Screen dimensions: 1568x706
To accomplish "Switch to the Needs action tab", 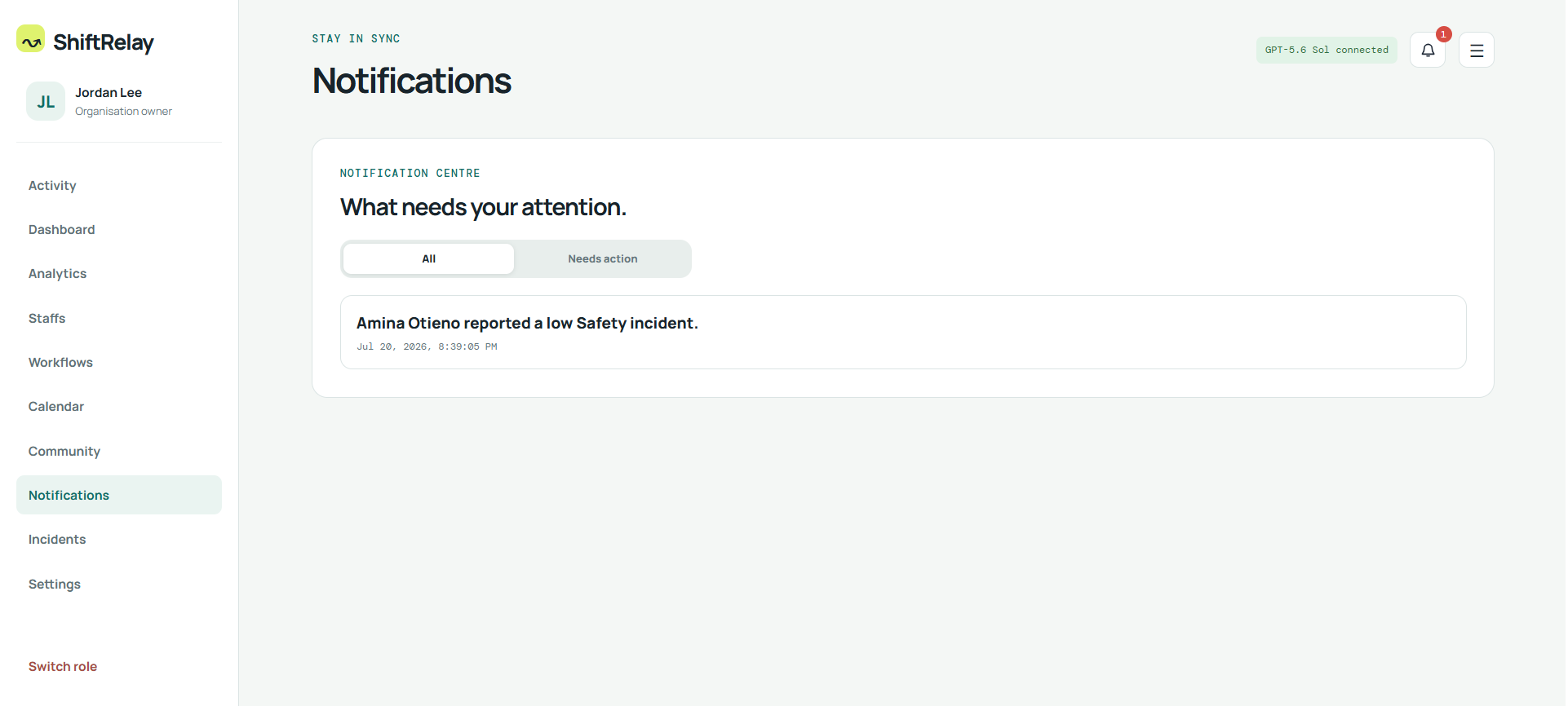I will 602,258.
